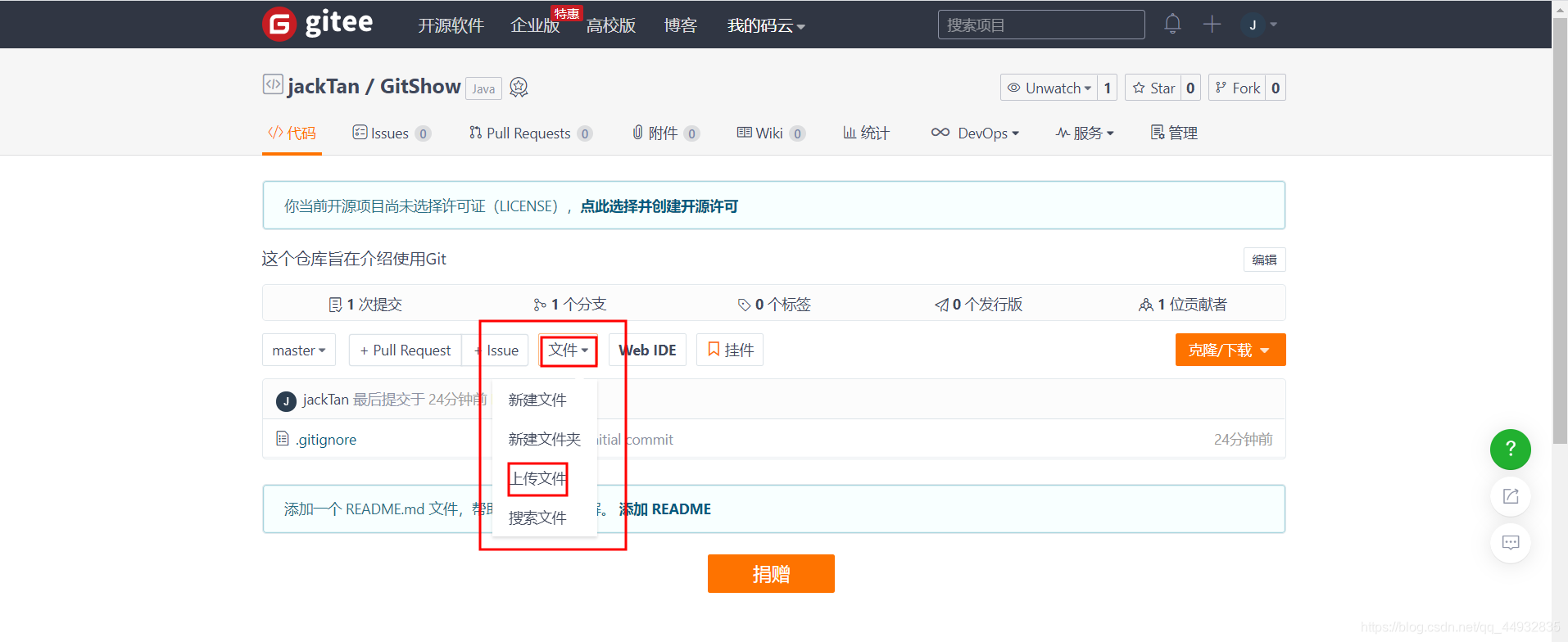This screenshot has height=642, width=1568.
Task: Click the + Pull Request button
Action: pos(405,350)
